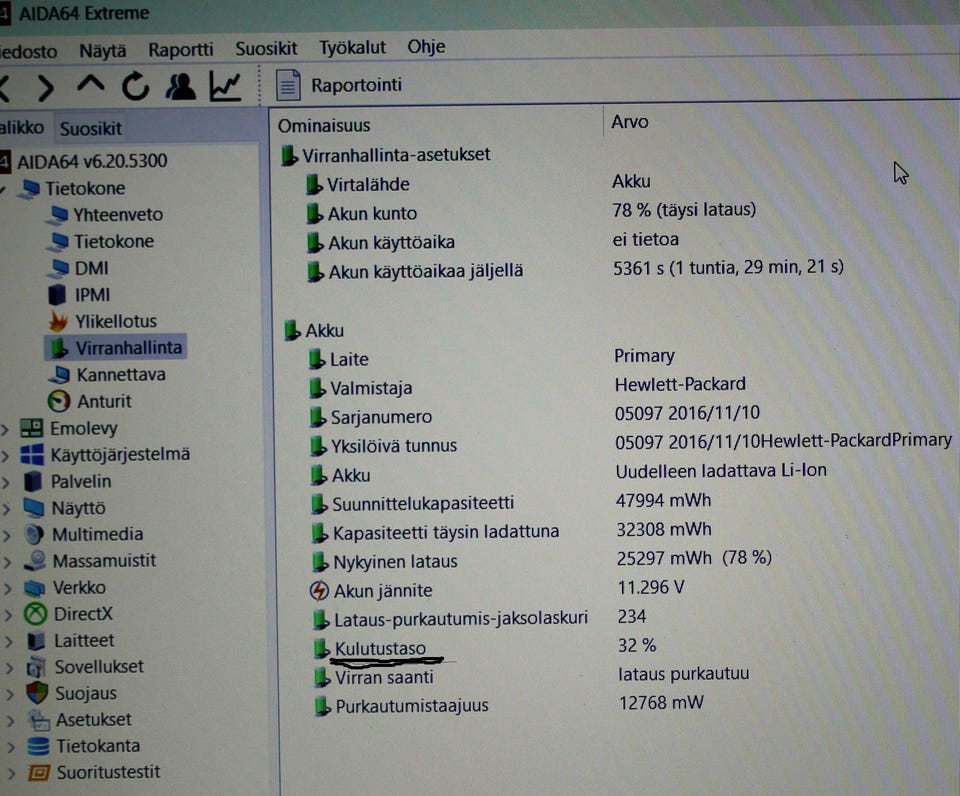960x796 pixels.
Task: Select Tietokone child item under Yhteenveto
Action: (114, 241)
